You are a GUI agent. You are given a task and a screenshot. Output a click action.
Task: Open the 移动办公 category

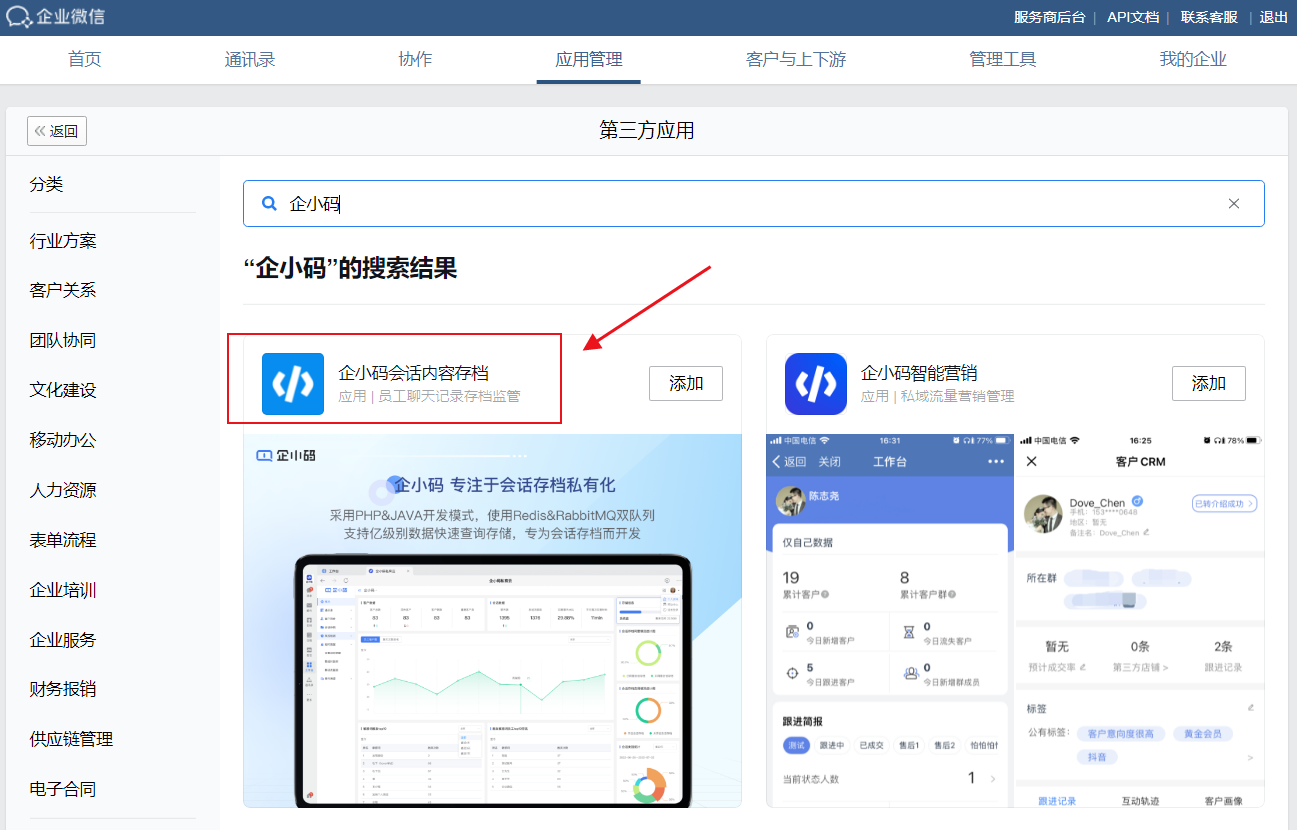(63, 440)
